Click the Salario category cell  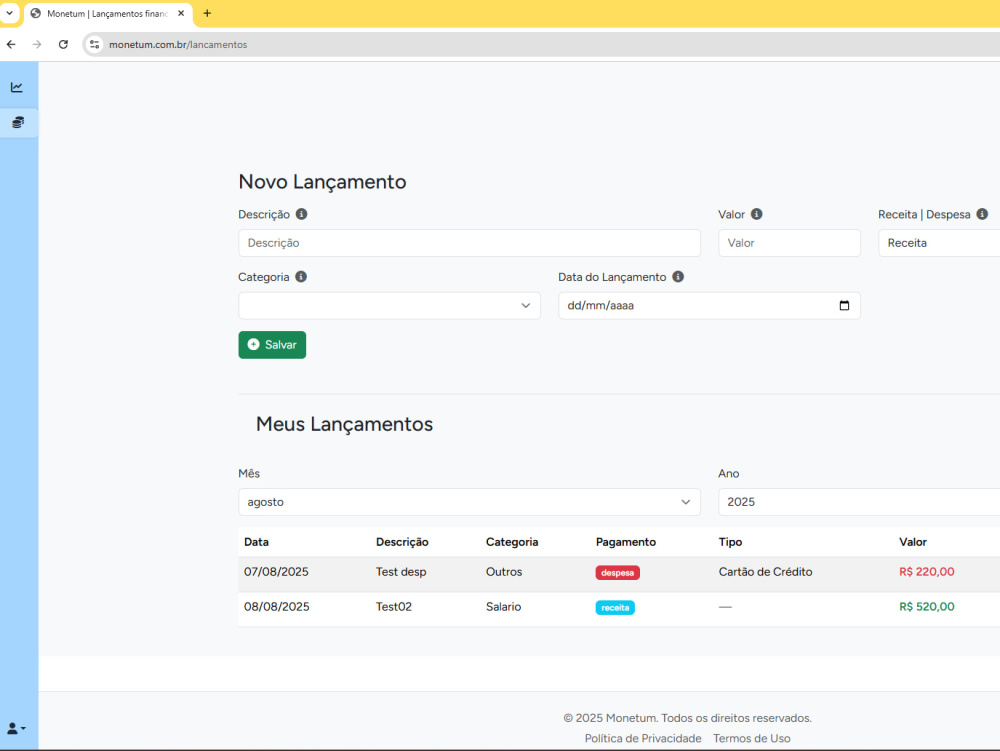[x=503, y=607]
